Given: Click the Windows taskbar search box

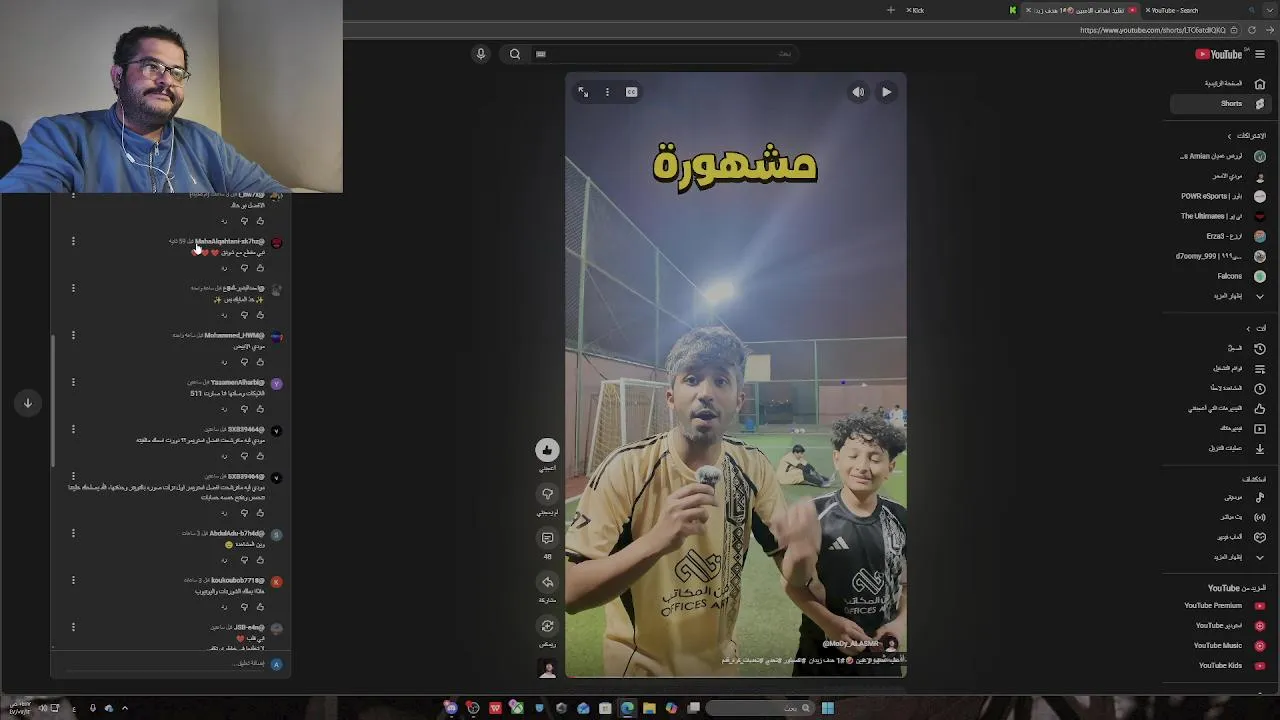Looking at the screenshot, I should coord(760,708).
